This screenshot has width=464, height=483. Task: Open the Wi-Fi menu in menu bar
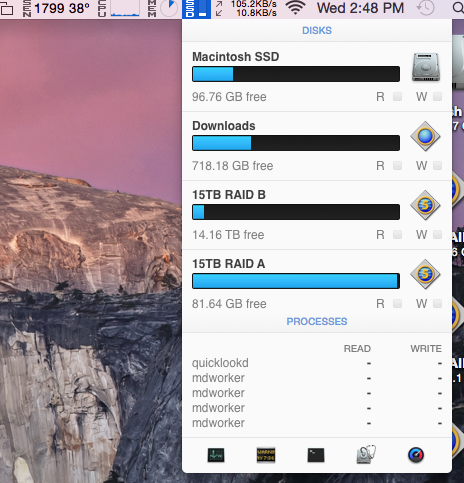click(295, 8)
